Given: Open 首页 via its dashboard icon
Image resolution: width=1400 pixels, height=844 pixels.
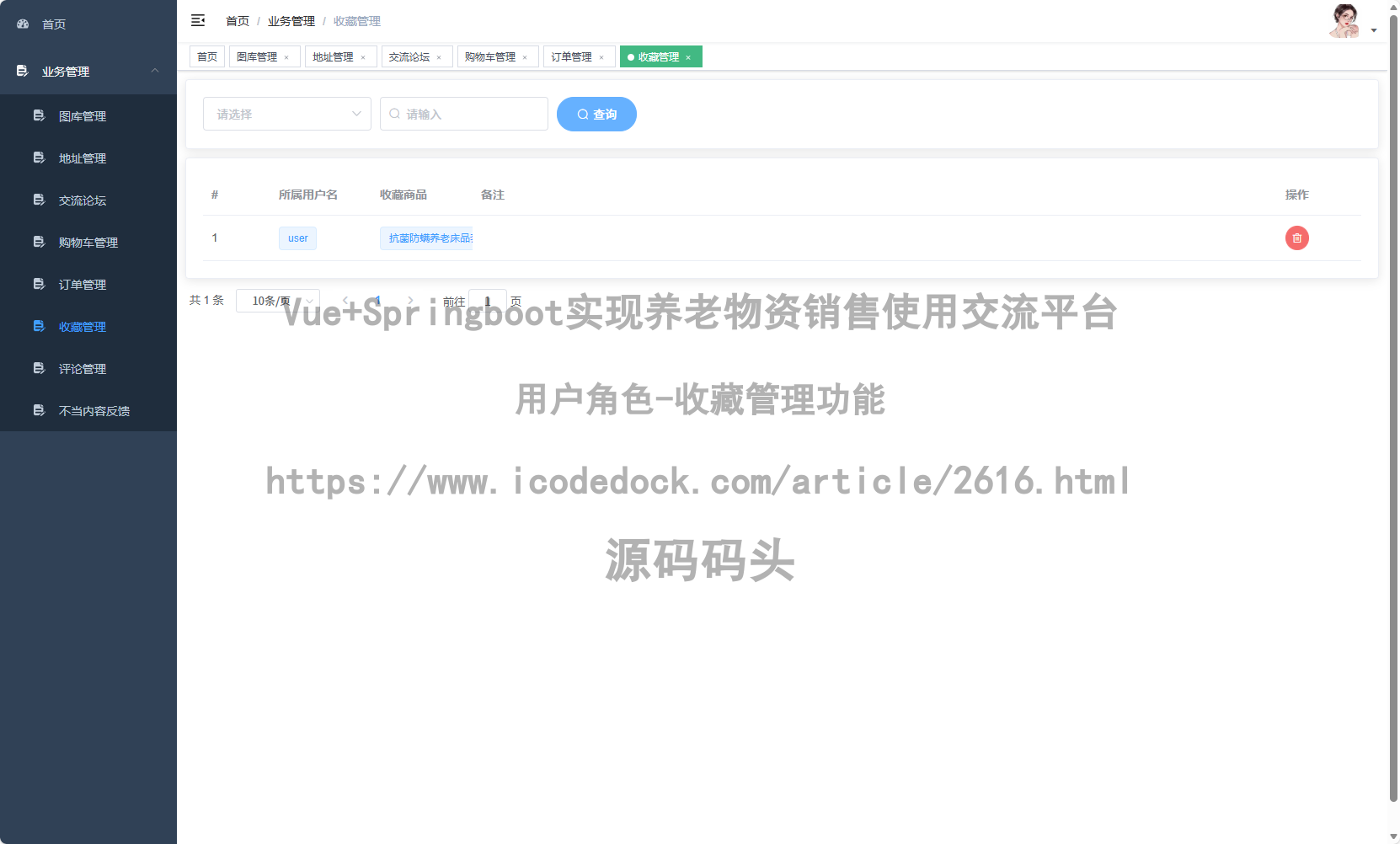Looking at the screenshot, I should [22, 24].
